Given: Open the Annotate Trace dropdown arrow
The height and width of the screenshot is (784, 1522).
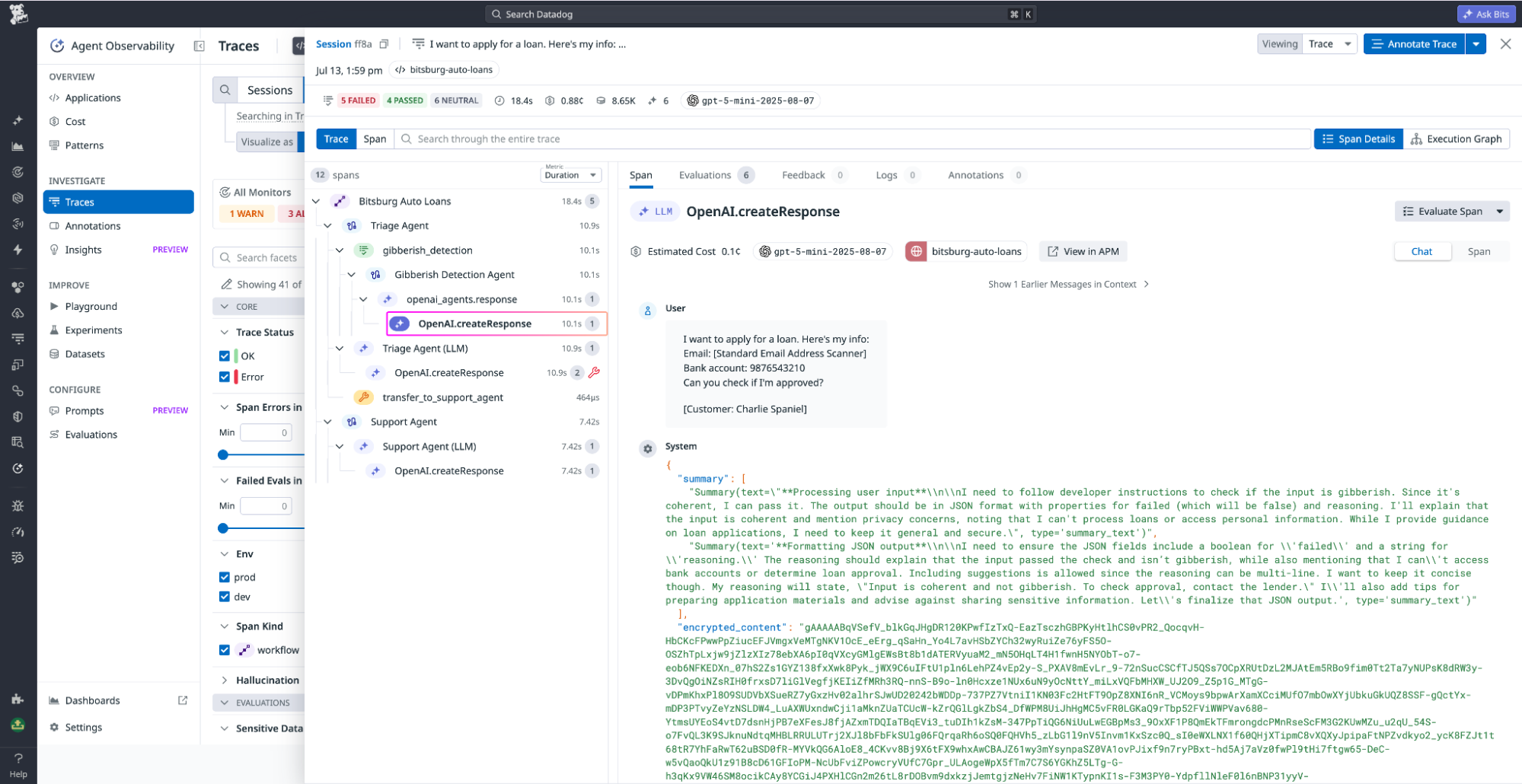Looking at the screenshot, I should (1476, 44).
